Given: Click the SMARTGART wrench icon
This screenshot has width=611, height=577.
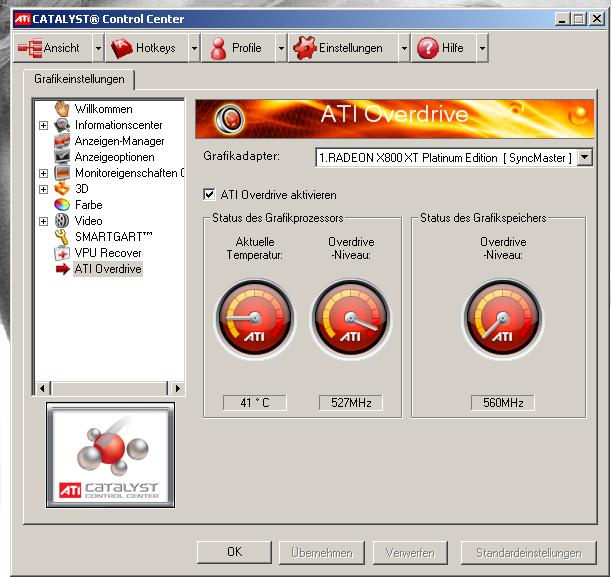Looking at the screenshot, I should (x=62, y=236).
